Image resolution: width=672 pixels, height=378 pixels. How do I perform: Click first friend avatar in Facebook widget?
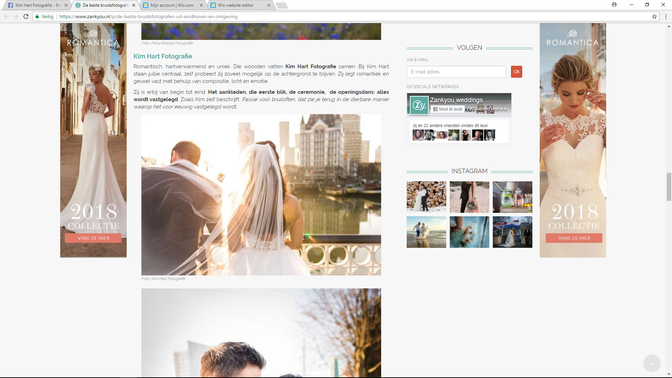click(418, 135)
